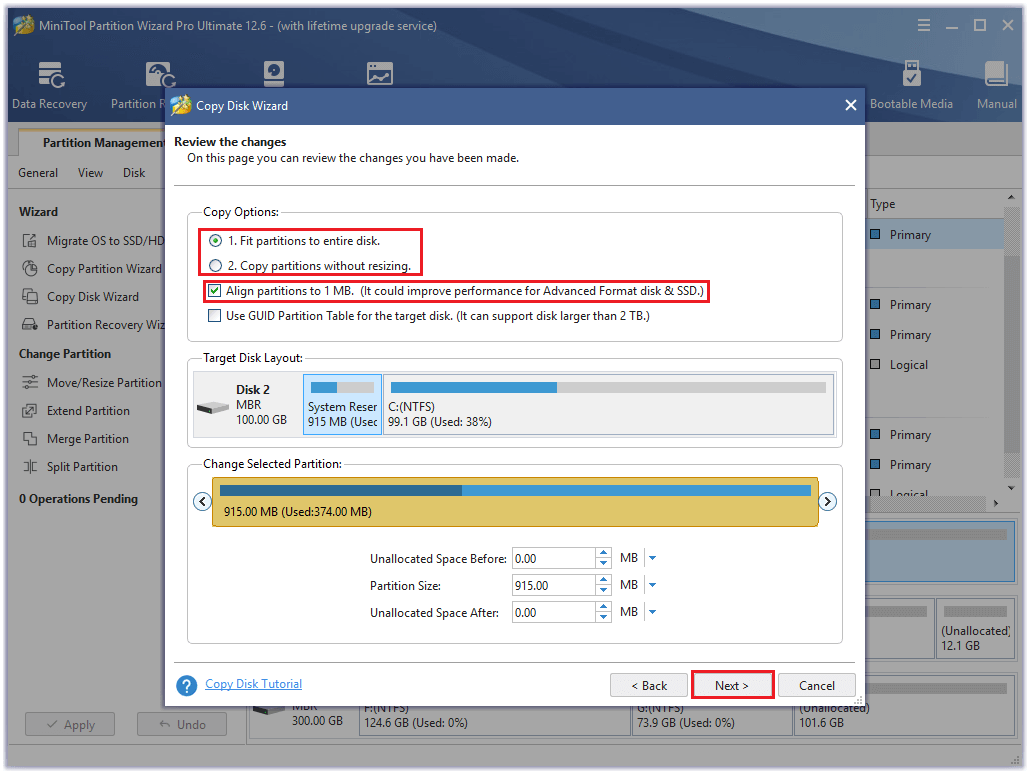Screen dimensions: 1033x775
Task: Open the Disk menu
Action: (x=134, y=173)
